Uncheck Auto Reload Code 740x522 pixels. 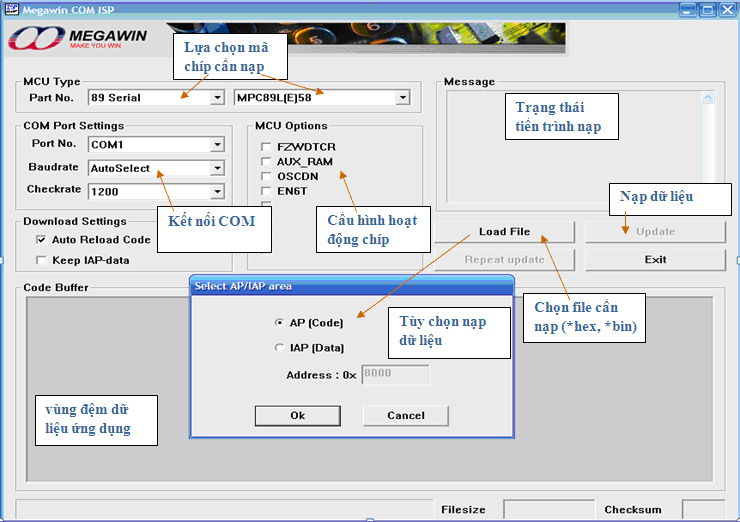click(x=41, y=240)
